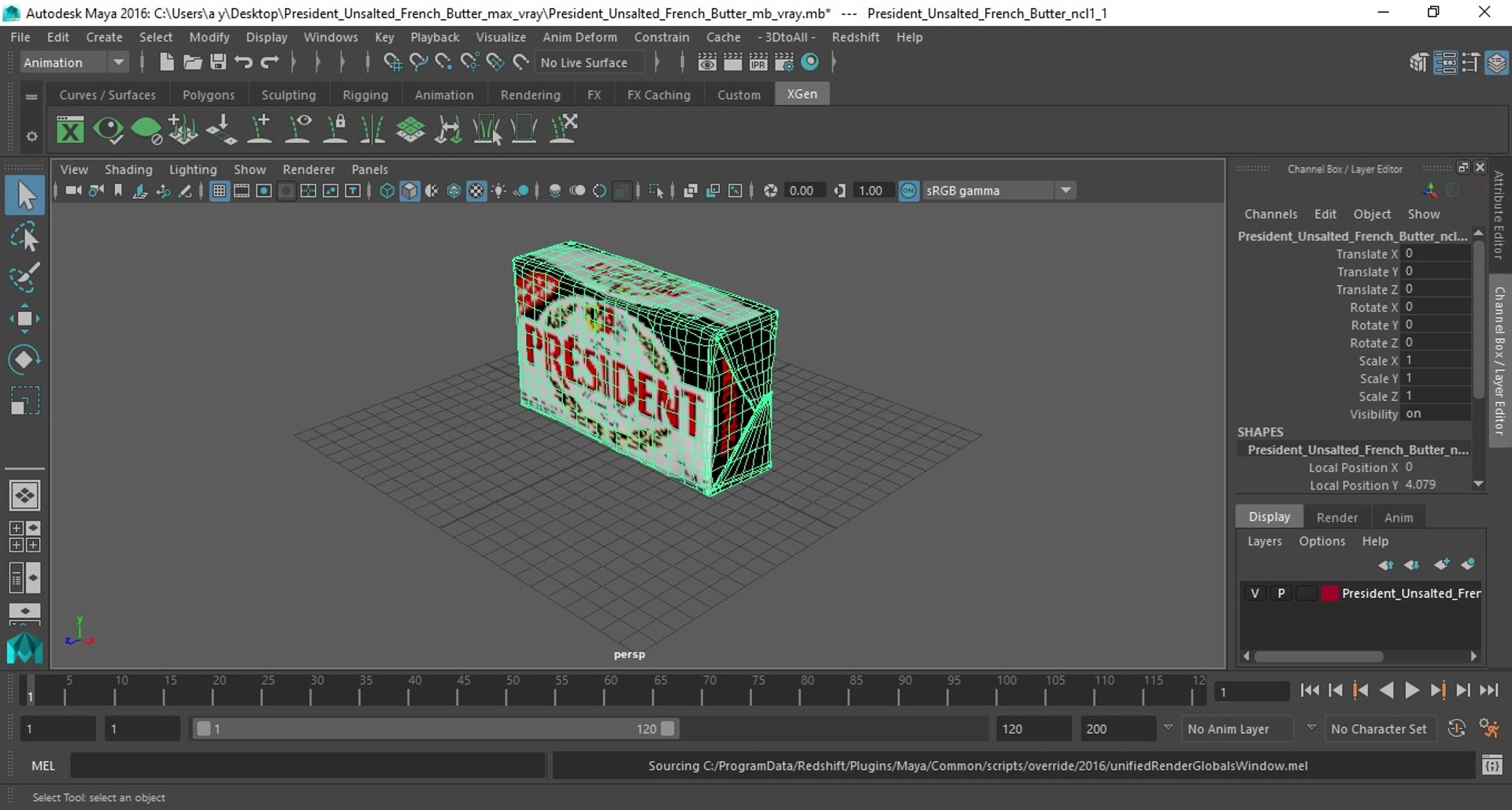Open the Animation menu set dropdown

74,62
